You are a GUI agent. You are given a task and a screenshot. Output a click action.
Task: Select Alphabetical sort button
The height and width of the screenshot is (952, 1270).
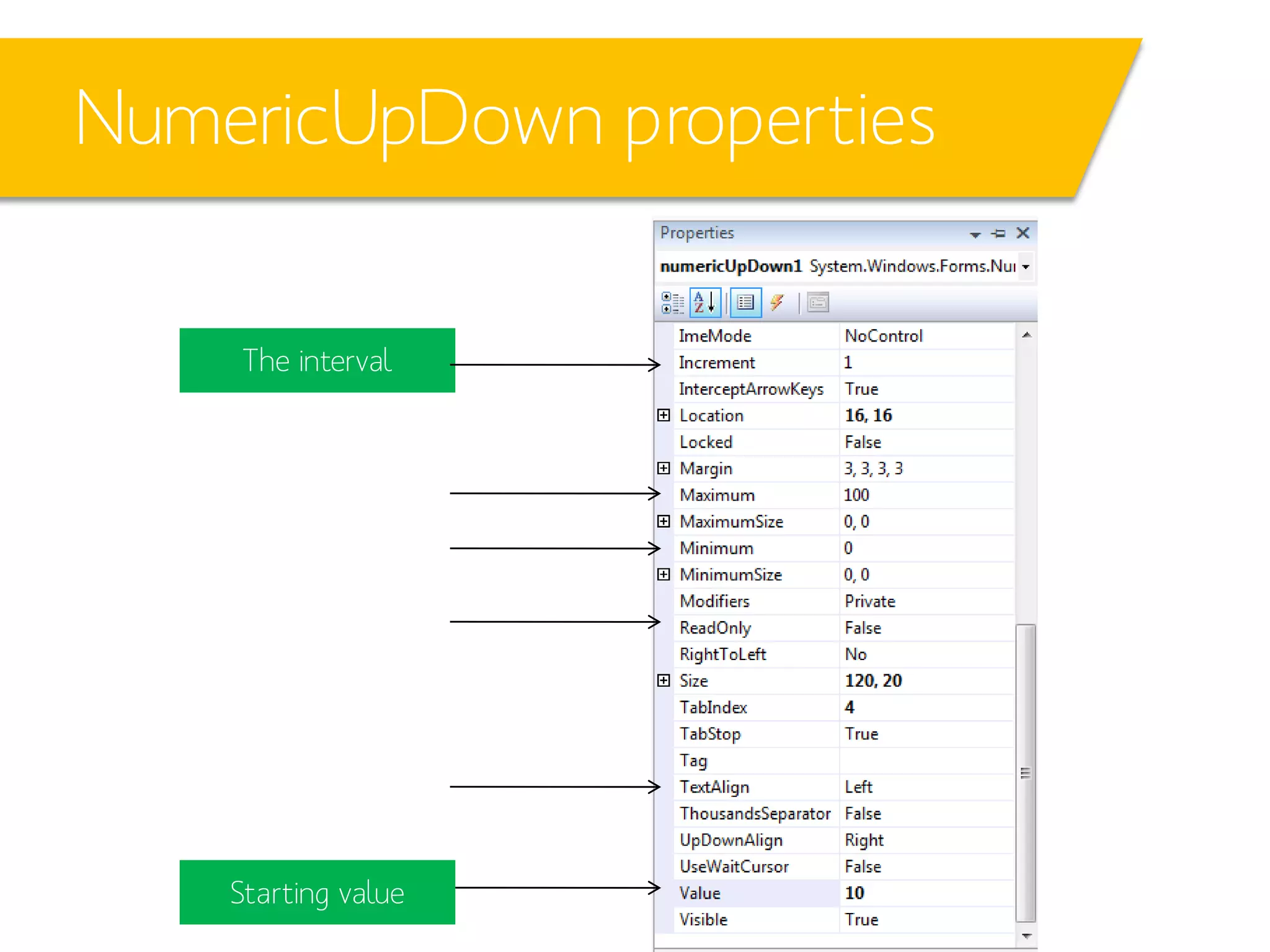[705, 303]
